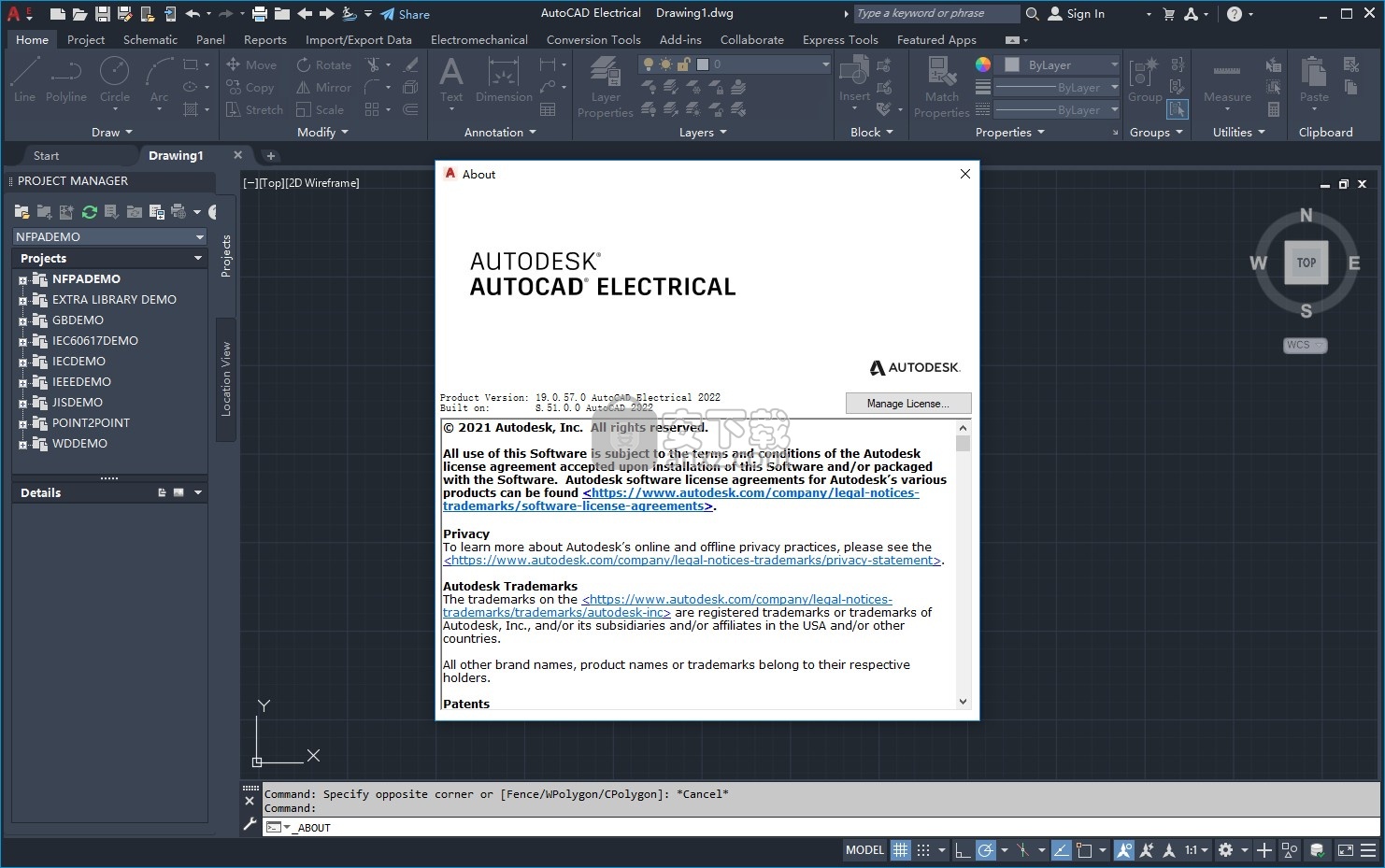The height and width of the screenshot is (868, 1385).
Task: Click the keyword search input field
Action: (x=936, y=13)
